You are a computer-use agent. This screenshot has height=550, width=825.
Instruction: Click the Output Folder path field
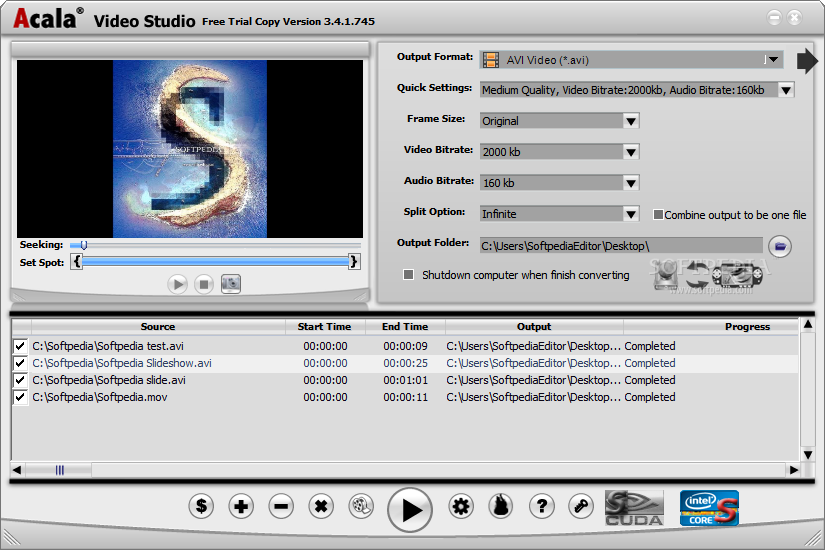click(621, 246)
